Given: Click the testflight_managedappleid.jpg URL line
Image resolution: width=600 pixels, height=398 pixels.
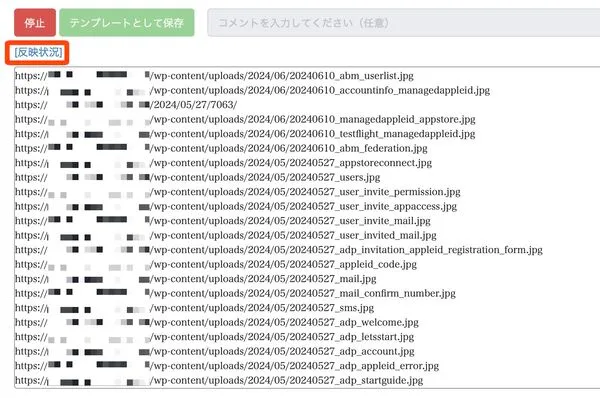Looking at the screenshot, I should [245, 134].
